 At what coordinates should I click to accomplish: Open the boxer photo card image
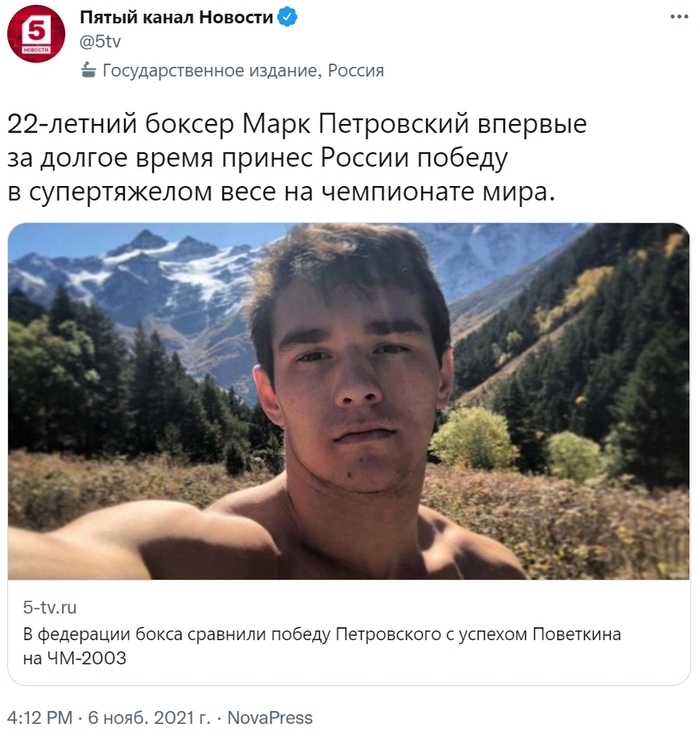coord(349,401)
